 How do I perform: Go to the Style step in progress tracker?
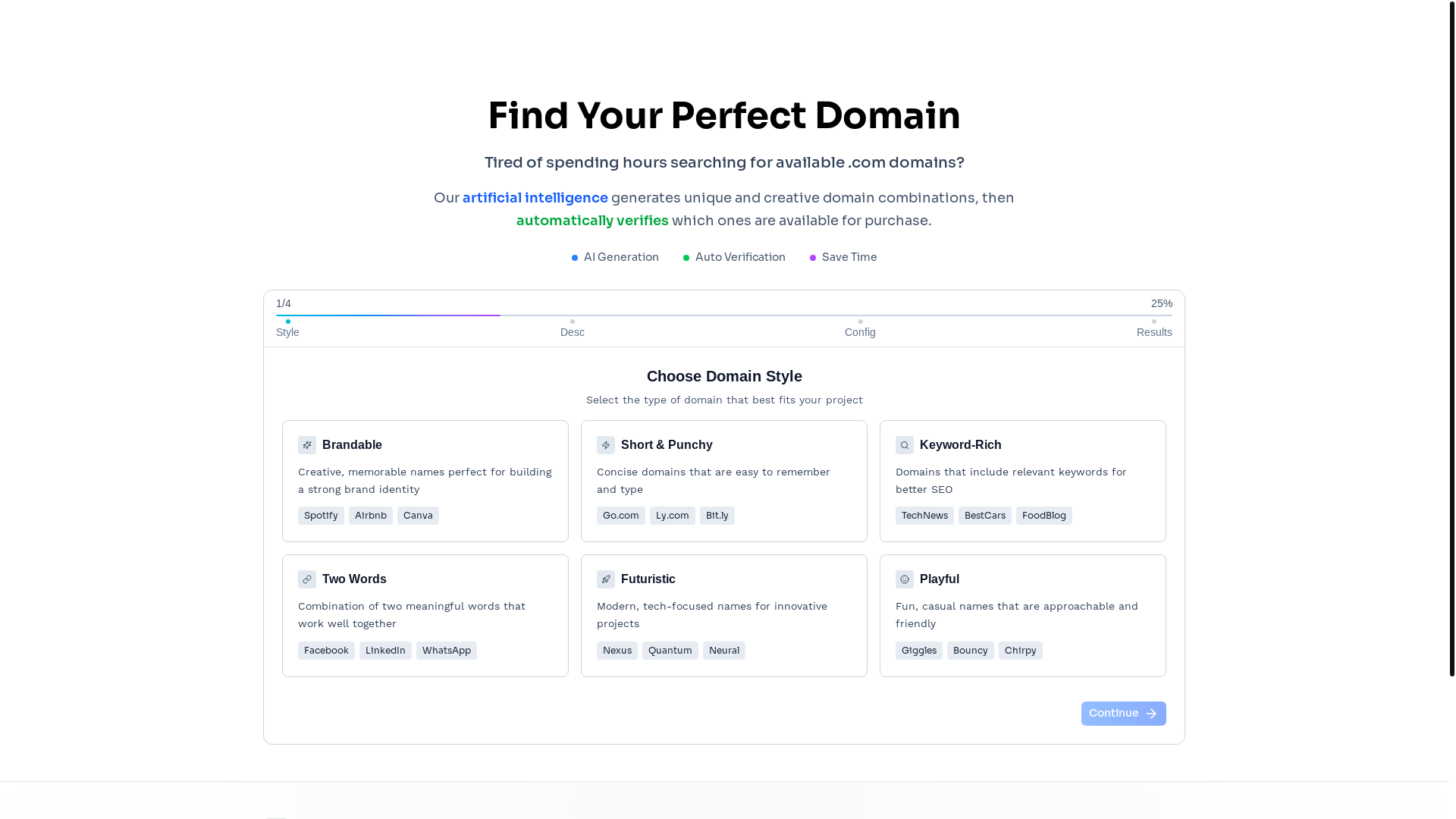(287, 329)
